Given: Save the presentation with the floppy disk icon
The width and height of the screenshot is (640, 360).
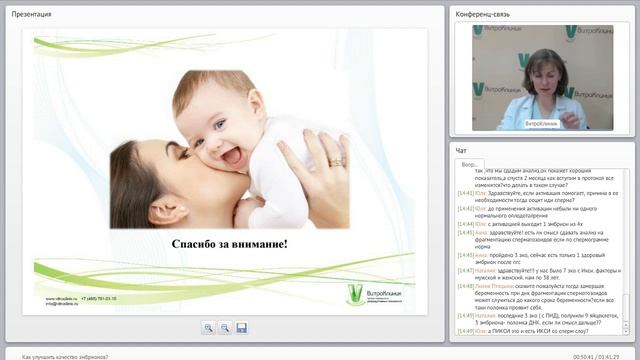Looking at the screenshot, I should click(242, 328).
